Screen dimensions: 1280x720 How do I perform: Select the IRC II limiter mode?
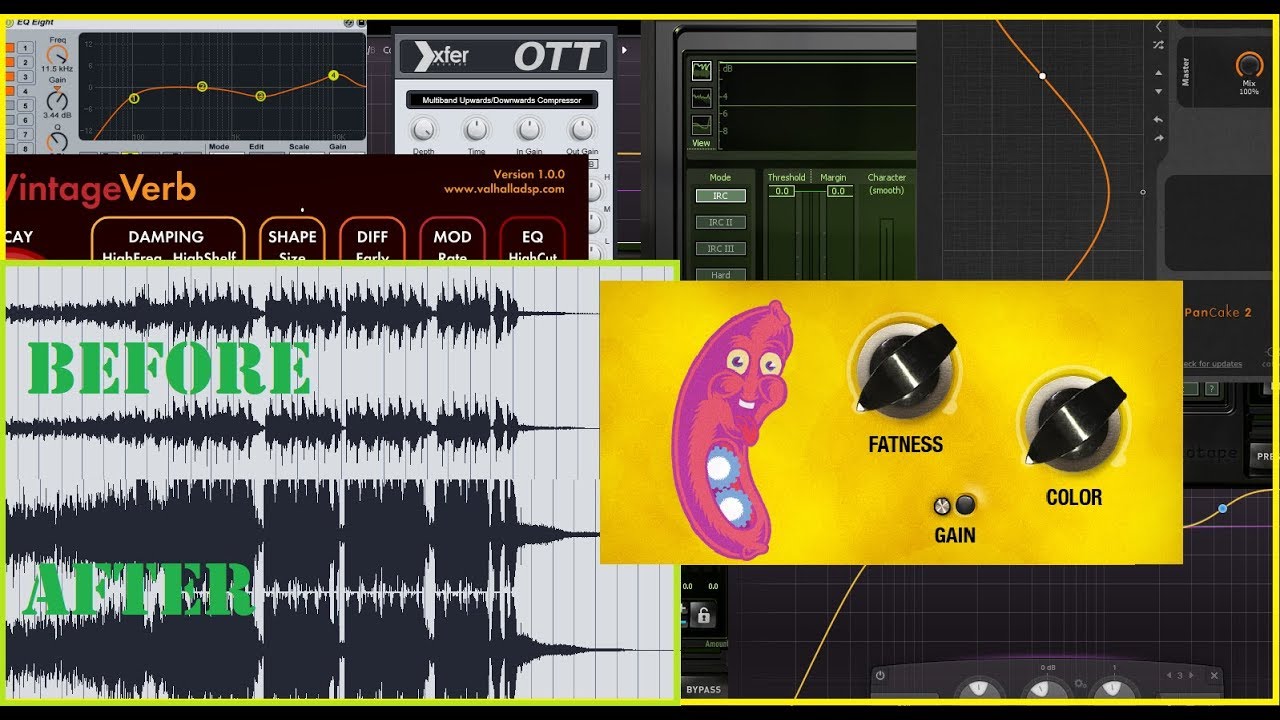[x=720, y=222]
